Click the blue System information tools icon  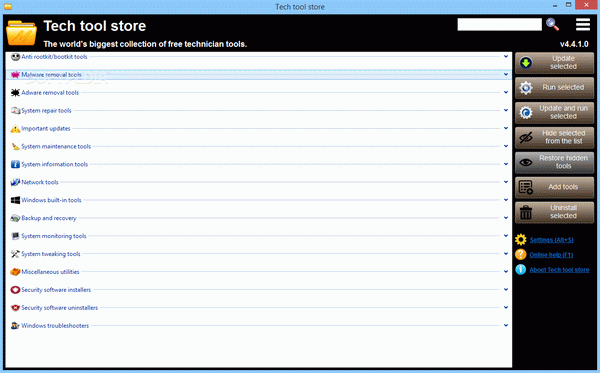click(x=15, y=164)
